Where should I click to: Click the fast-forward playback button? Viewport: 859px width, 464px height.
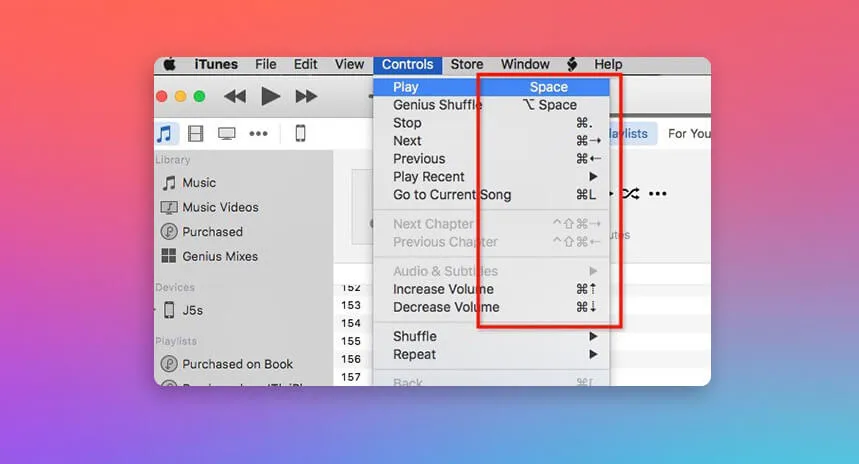click(306, 97)
